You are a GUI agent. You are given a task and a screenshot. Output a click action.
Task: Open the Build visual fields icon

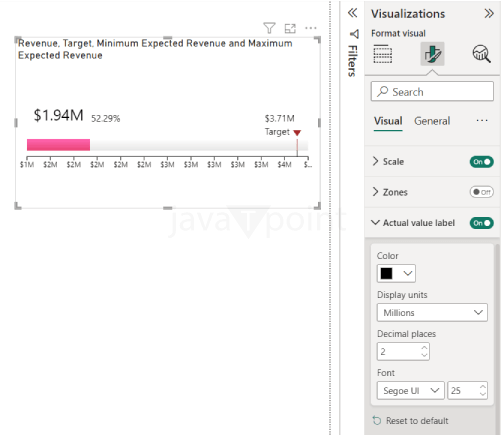[x=382, y=54]
